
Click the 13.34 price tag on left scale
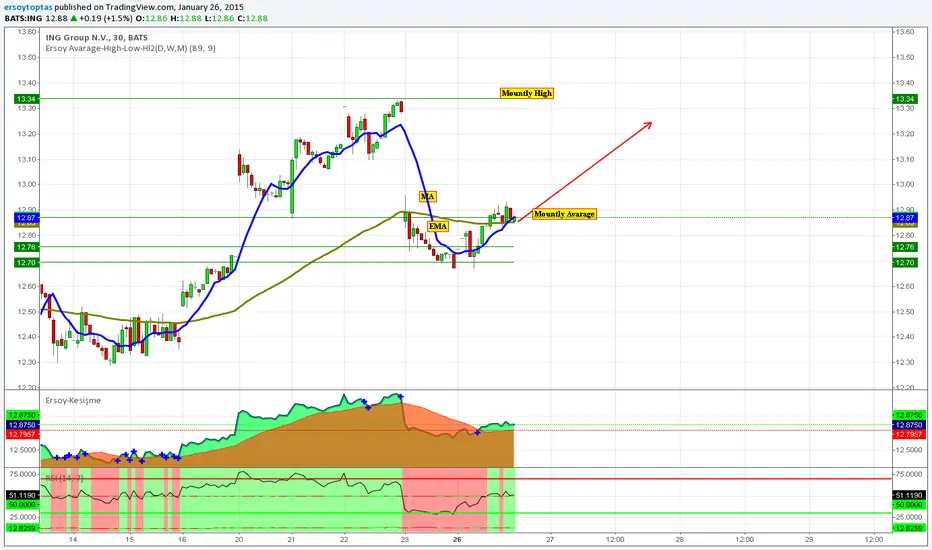pos(26,99)
